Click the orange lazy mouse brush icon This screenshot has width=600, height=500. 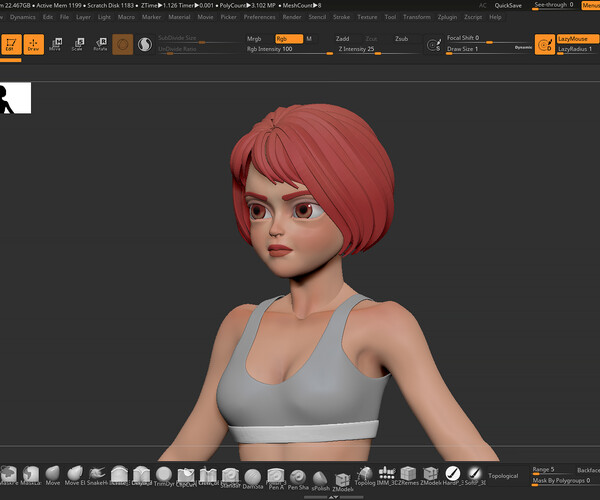(x=545, y=44)
